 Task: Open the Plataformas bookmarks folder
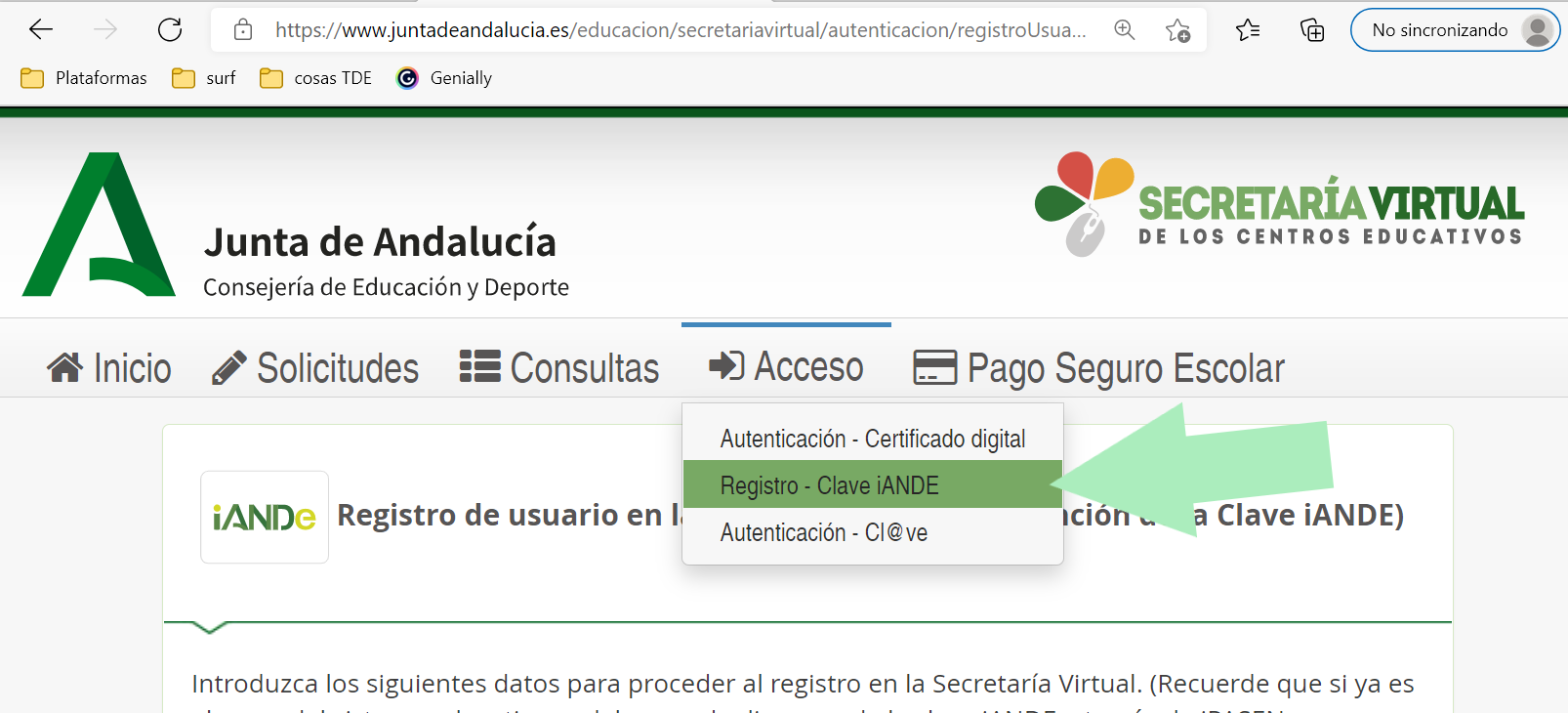(x=84, y=78)
